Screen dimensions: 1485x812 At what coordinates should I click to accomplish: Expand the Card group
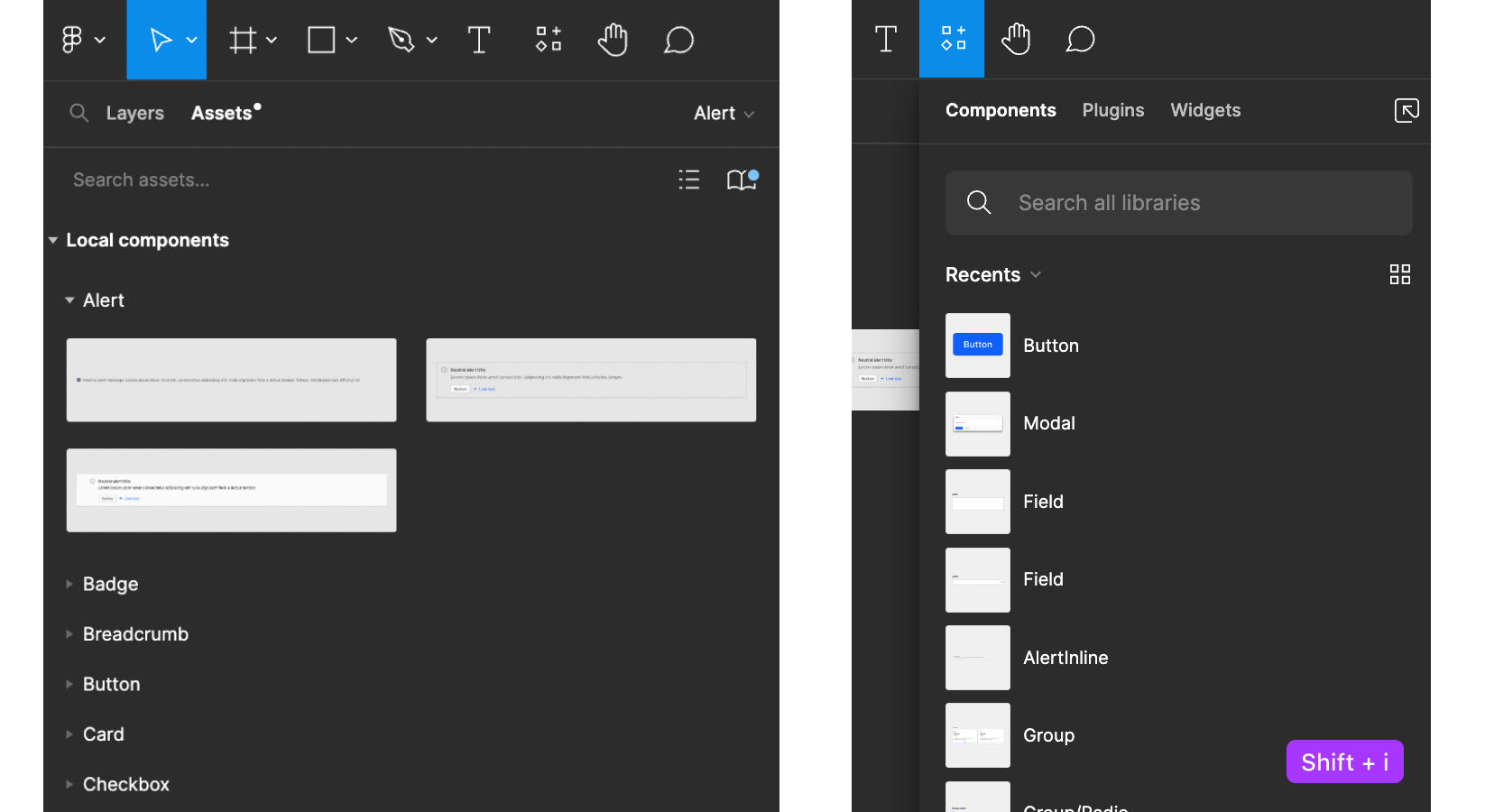click(x=69, y=734)
